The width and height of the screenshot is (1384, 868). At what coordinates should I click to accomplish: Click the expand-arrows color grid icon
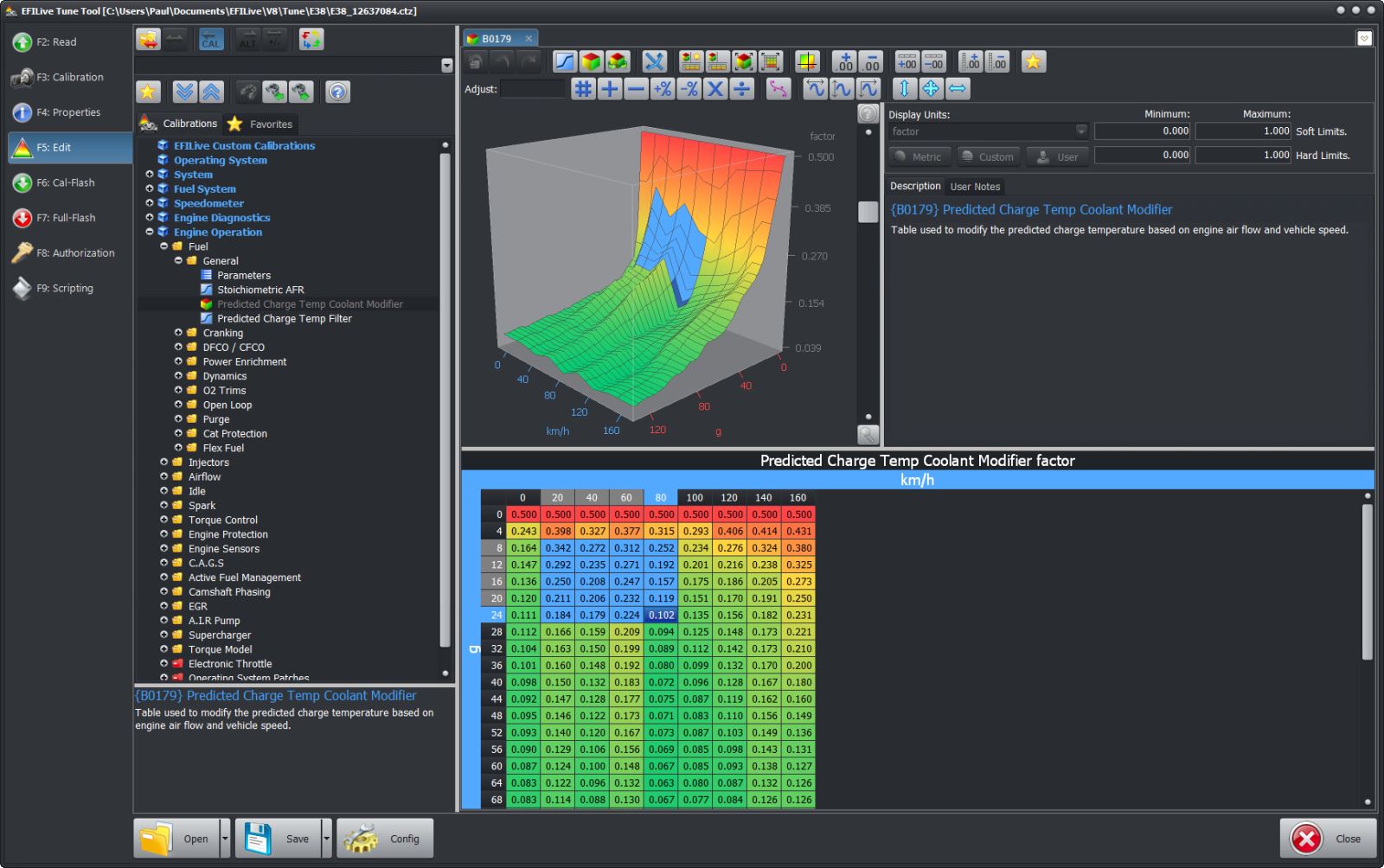click(x=771, y=61)
